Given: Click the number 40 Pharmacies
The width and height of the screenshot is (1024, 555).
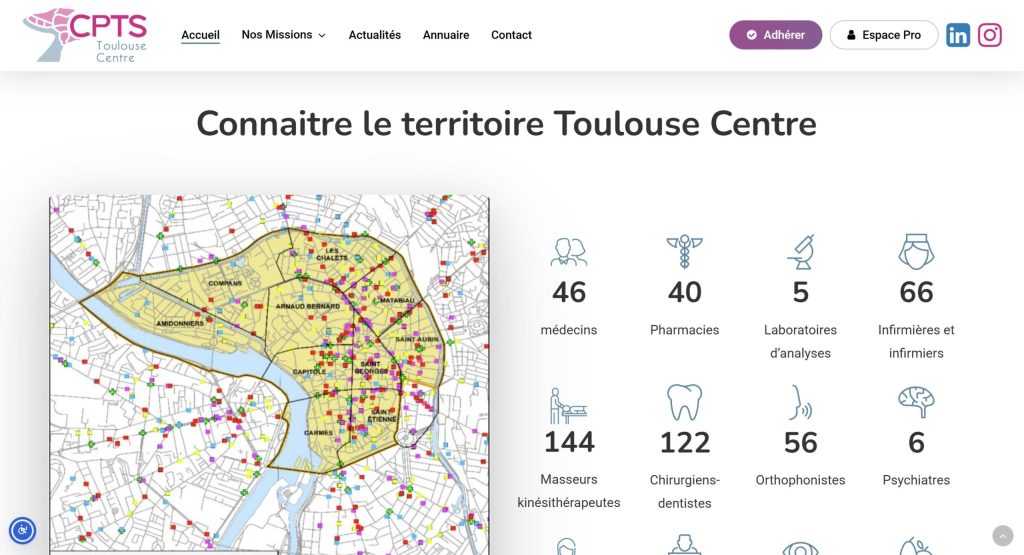Looking at the screenshot, I should pyautogui.click(x=684, y=292).
